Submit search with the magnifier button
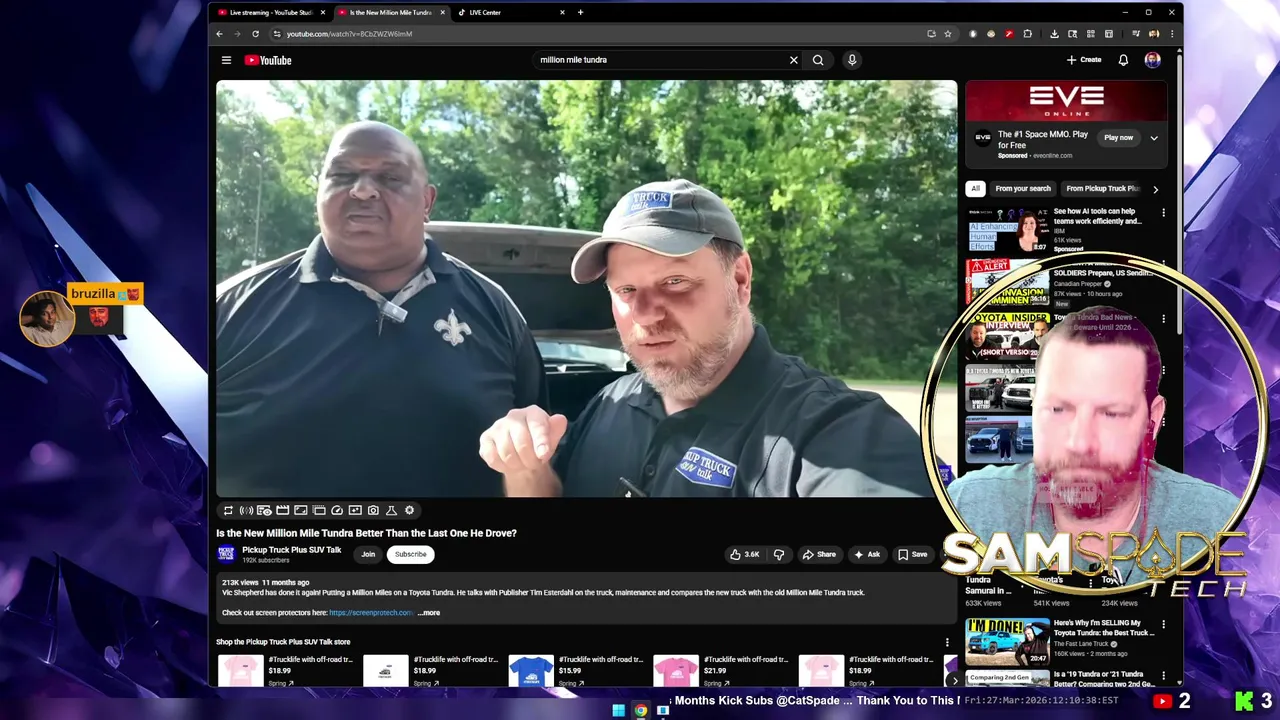The height and width of the screenshot is (720, 1280). (x=818, y=60)
